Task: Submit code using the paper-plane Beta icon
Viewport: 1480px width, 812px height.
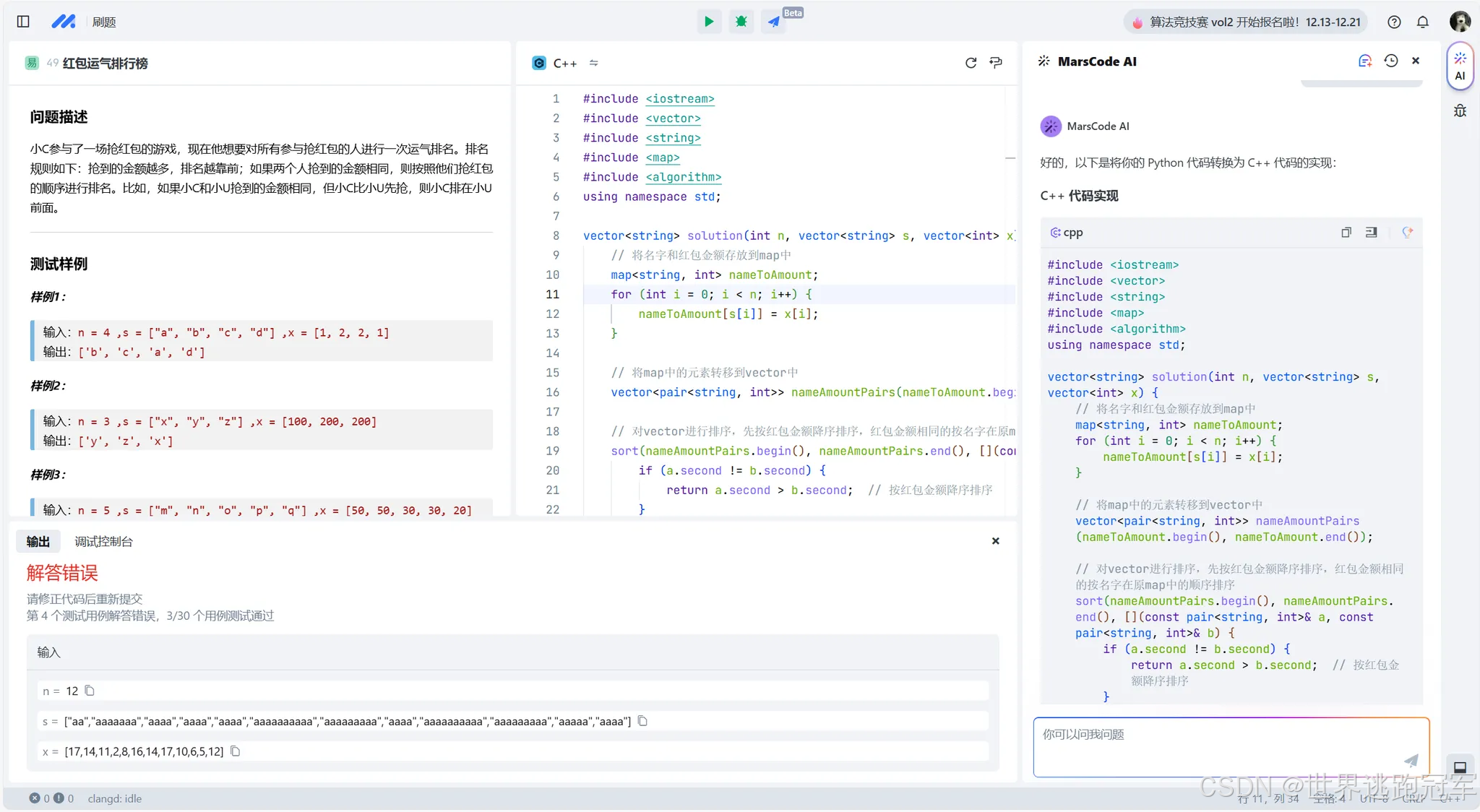Action: 773,22
